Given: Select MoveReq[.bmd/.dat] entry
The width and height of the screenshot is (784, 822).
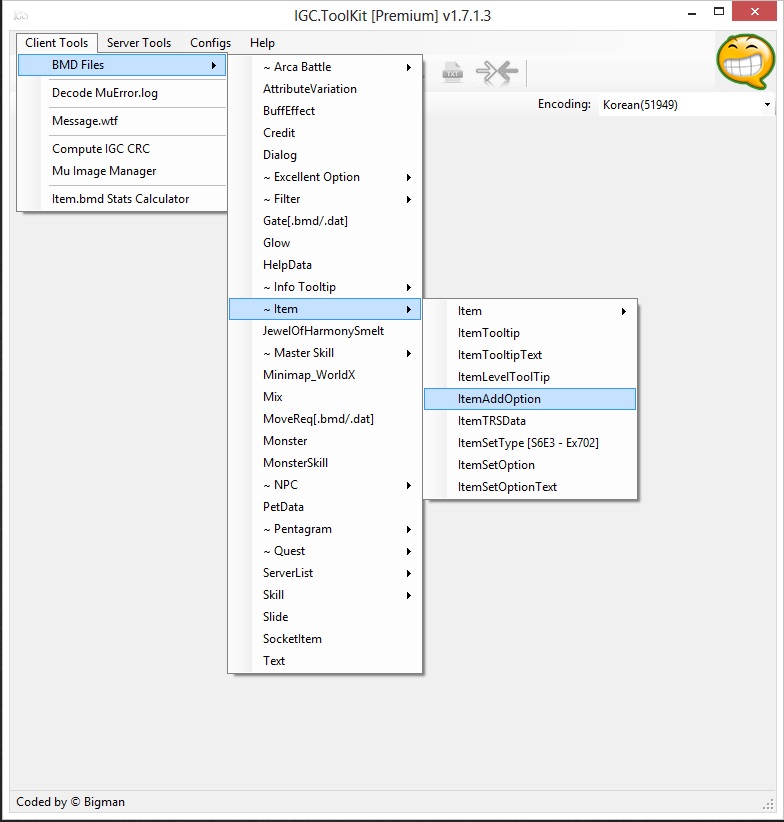Looking at the screenshot, I should 325,419.
